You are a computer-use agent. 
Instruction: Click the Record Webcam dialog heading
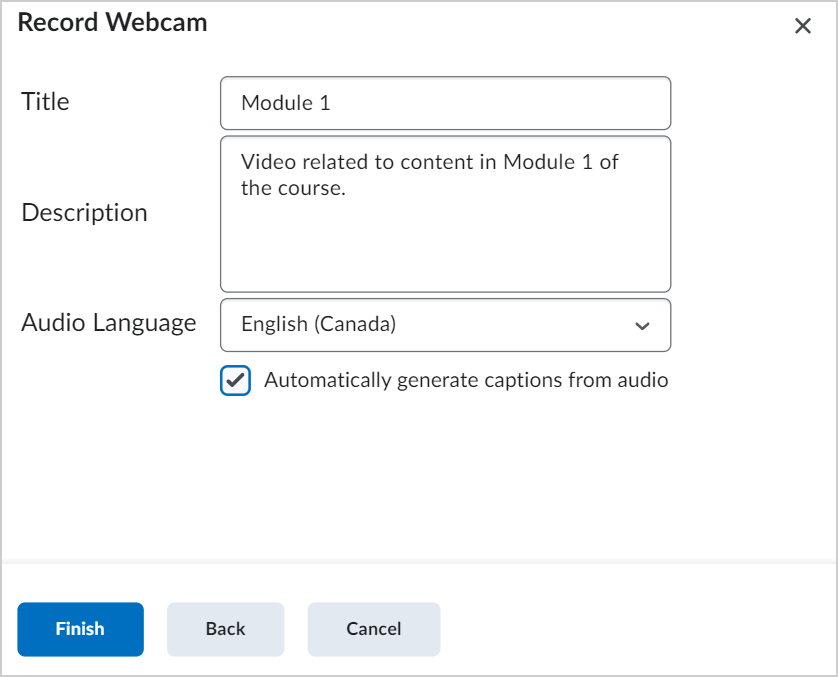coord(113,23)
